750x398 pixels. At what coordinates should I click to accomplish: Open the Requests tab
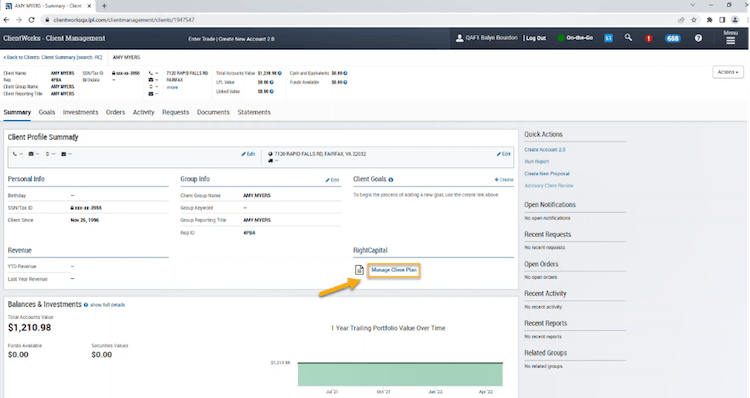(x=176, y=112)
